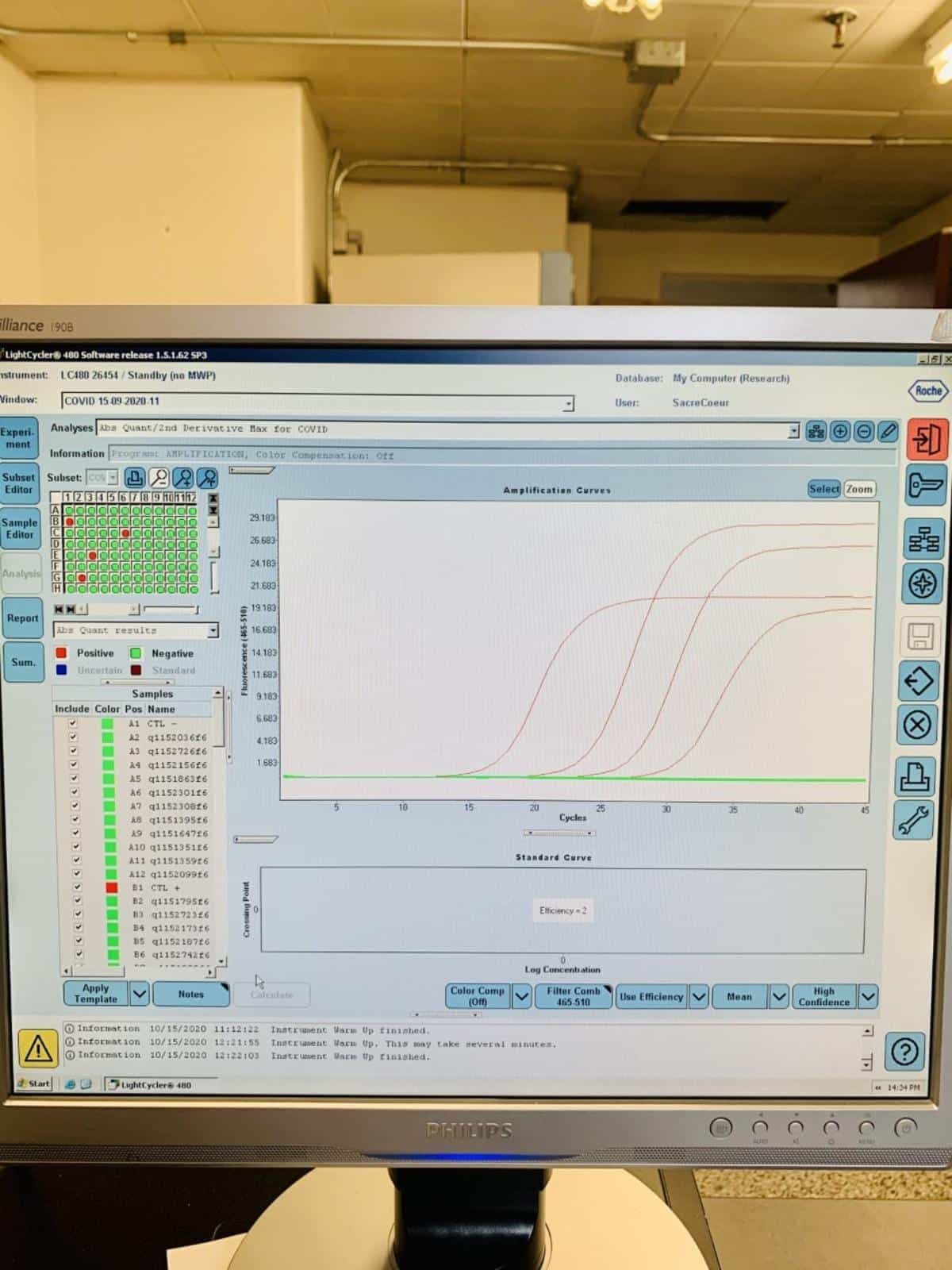Expand the Abs Quant results dropdown

(213, 630)
